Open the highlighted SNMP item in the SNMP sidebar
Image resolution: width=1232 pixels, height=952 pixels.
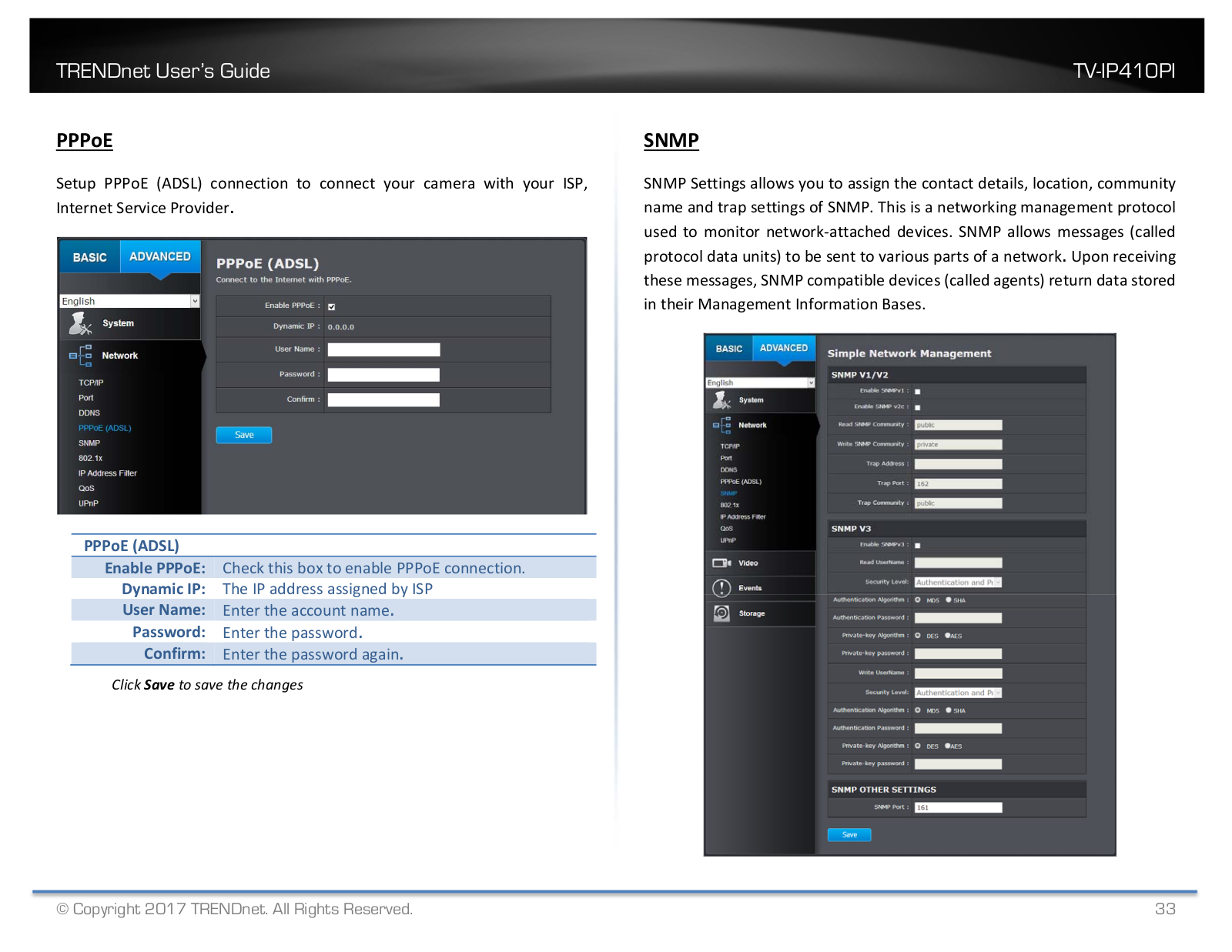coord(729,493)
